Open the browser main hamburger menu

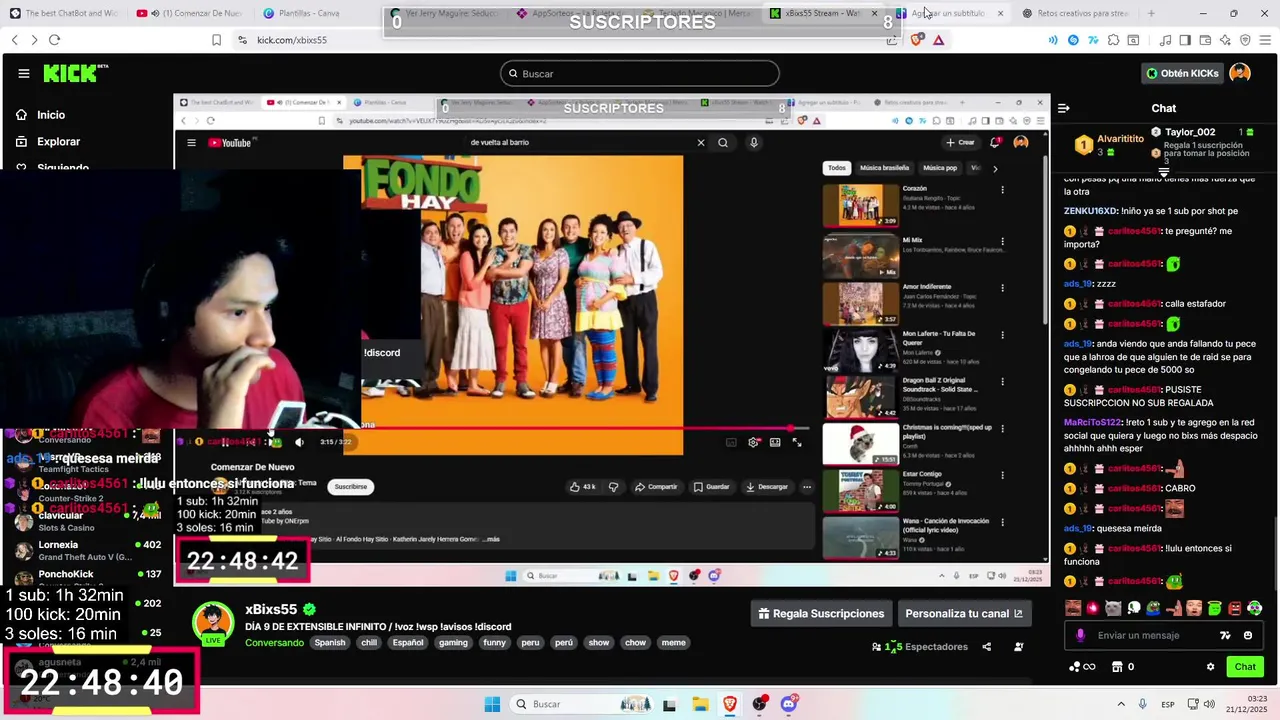[1265, 40]
